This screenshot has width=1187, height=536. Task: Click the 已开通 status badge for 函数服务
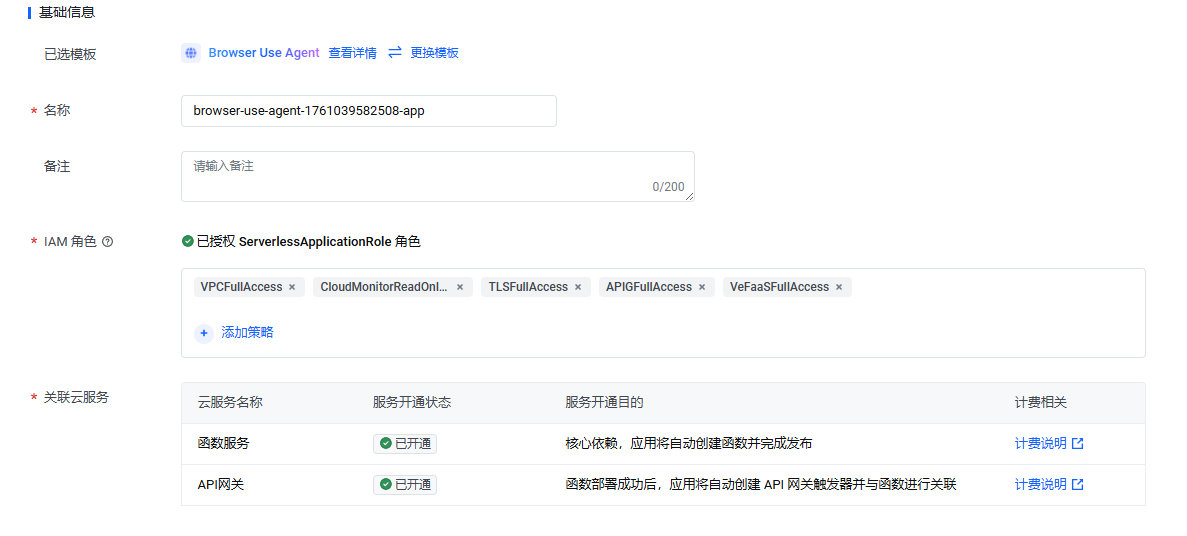pyautogui.click(x=405, y=443)
